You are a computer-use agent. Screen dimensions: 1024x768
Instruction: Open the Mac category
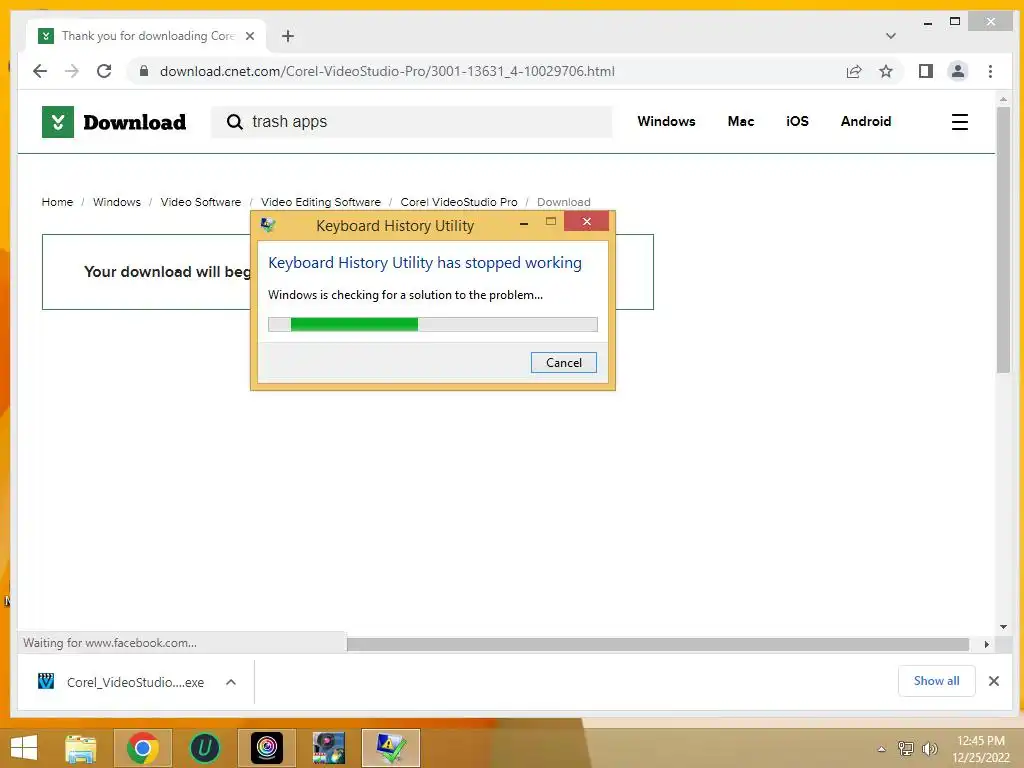pyautogui.click(x=741, y=121)
